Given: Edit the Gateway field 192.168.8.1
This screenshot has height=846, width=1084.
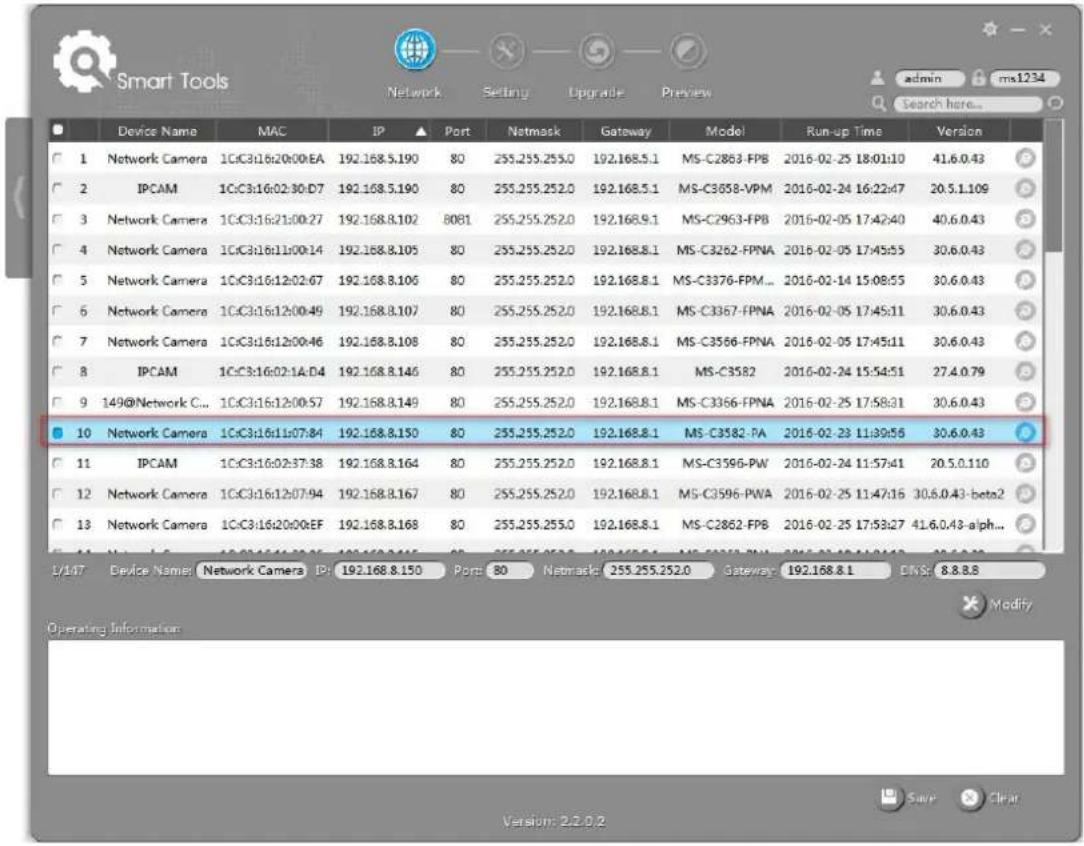Looking at the screenshot, I should [x=836, y=570].
